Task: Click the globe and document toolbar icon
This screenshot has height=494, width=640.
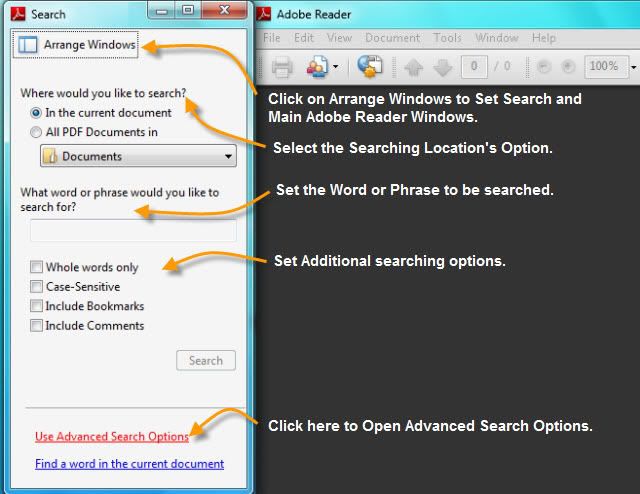Action: (370, 68)
